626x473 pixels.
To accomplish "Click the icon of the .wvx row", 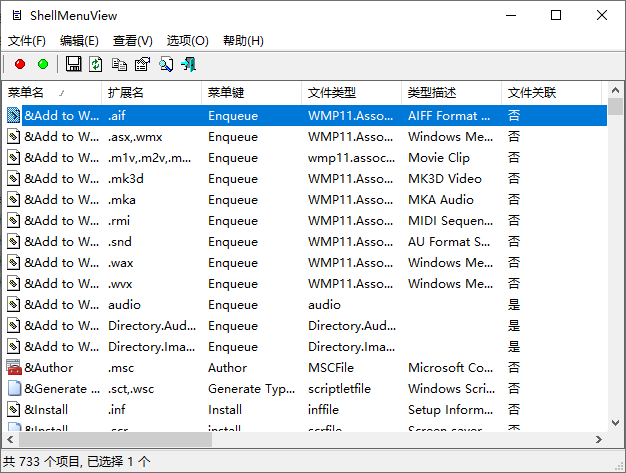I will coord(14,283).
